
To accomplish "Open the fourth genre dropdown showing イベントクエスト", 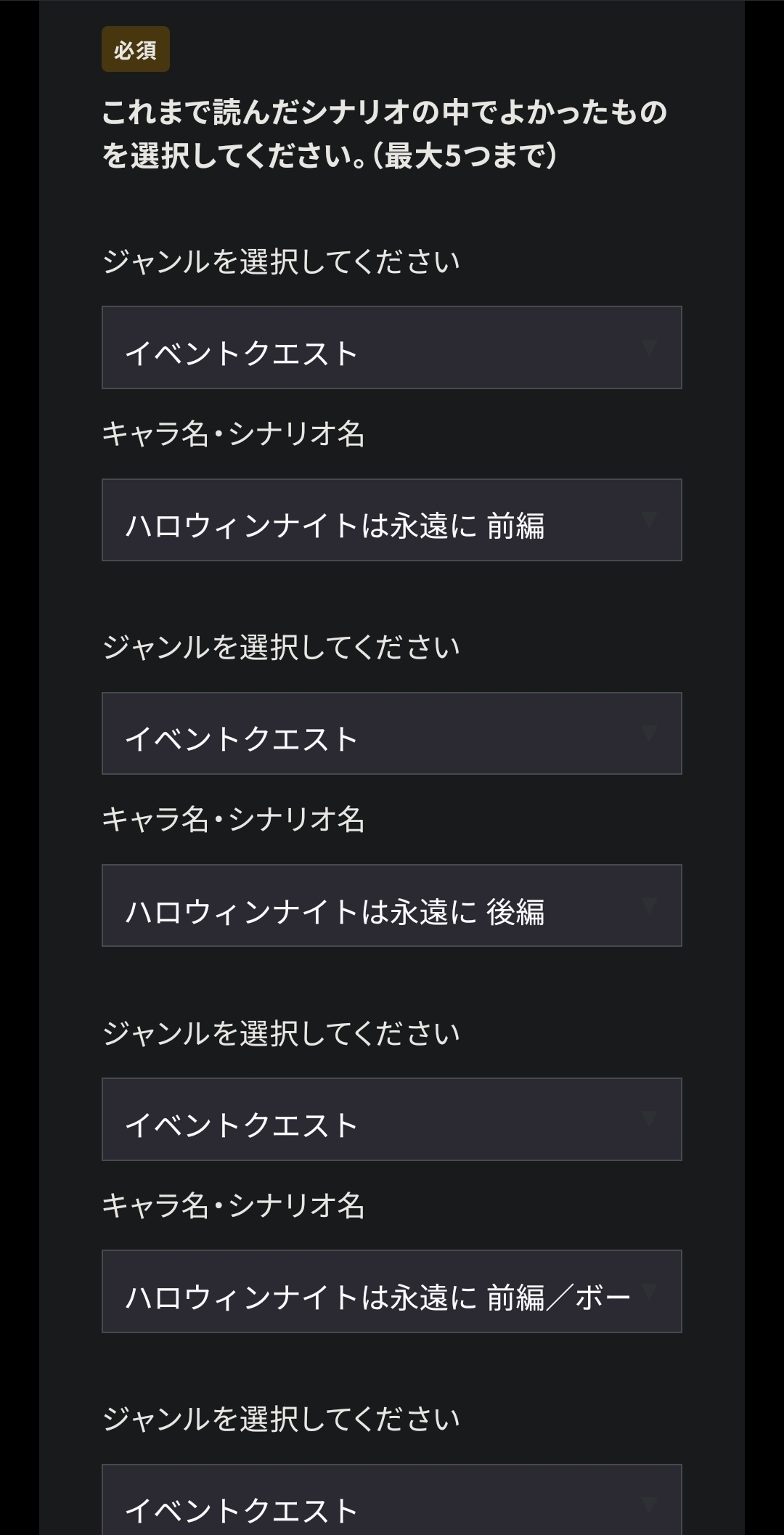I will tap(391, 1503).
